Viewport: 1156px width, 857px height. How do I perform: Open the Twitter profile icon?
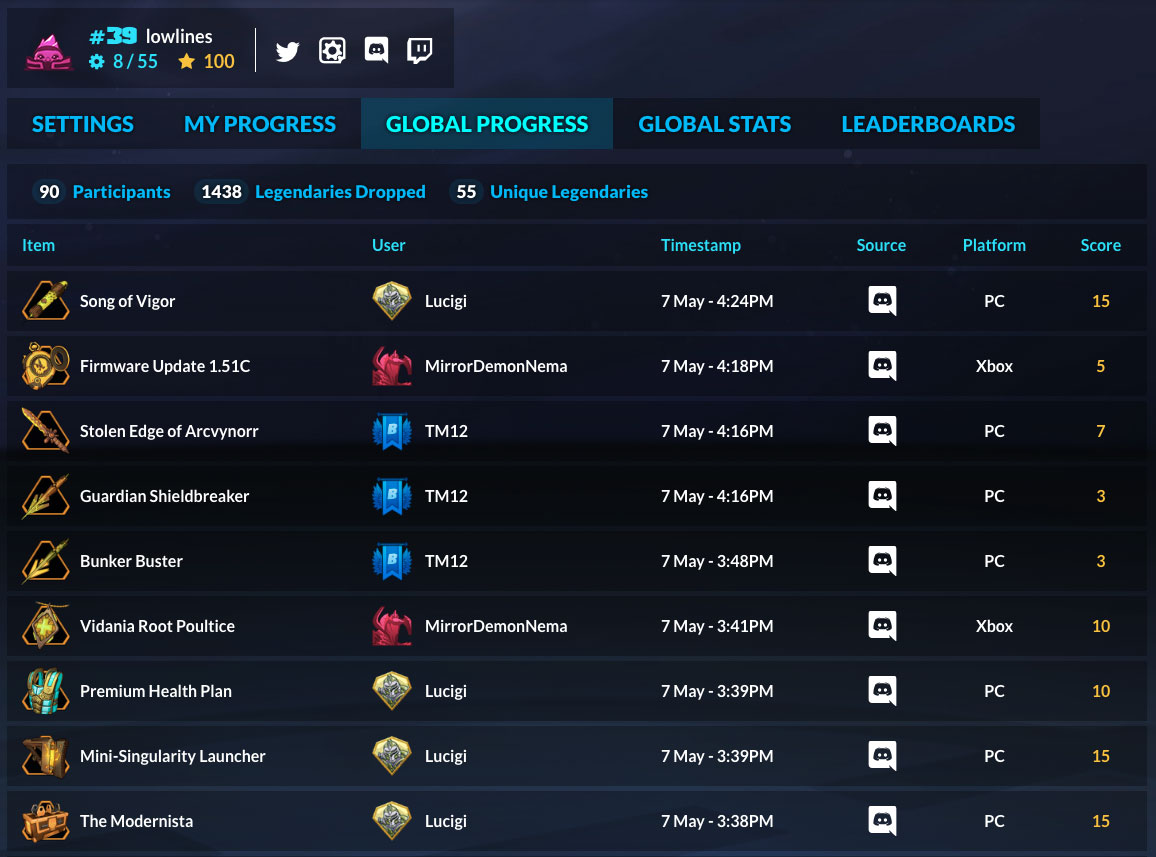(288, 51)
